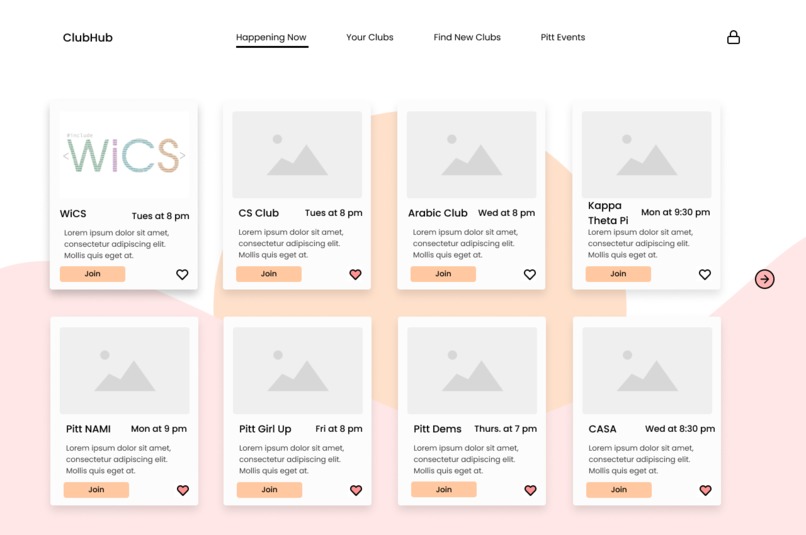This screenshot has width=806, height=535.
Task: Click the 'Fri at 8 pm' time
Action: pos(339,429)
